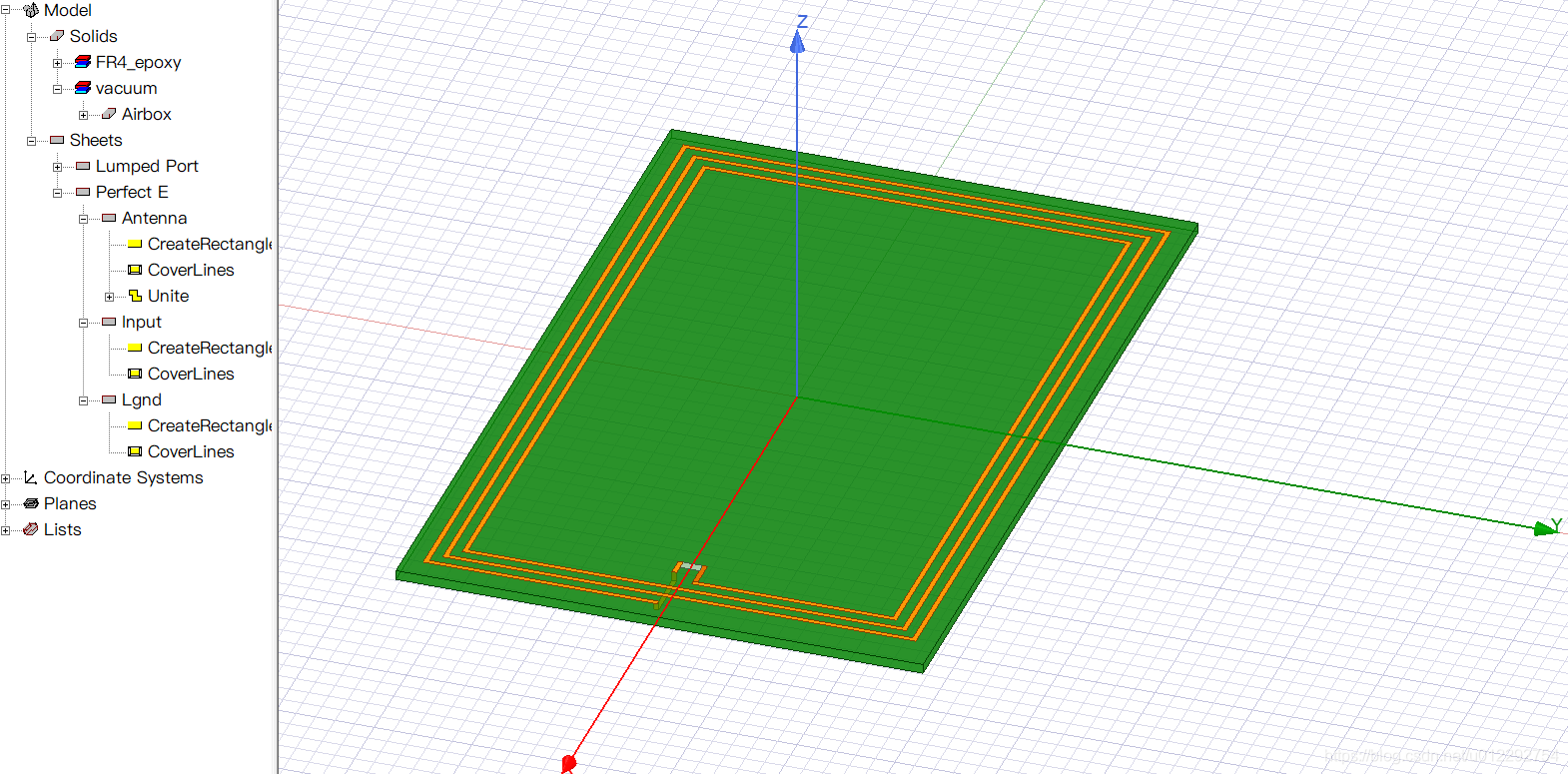Expand the Lumped Port node
Viewport: 1568px width, 774px height.
[x=57, y=167]
